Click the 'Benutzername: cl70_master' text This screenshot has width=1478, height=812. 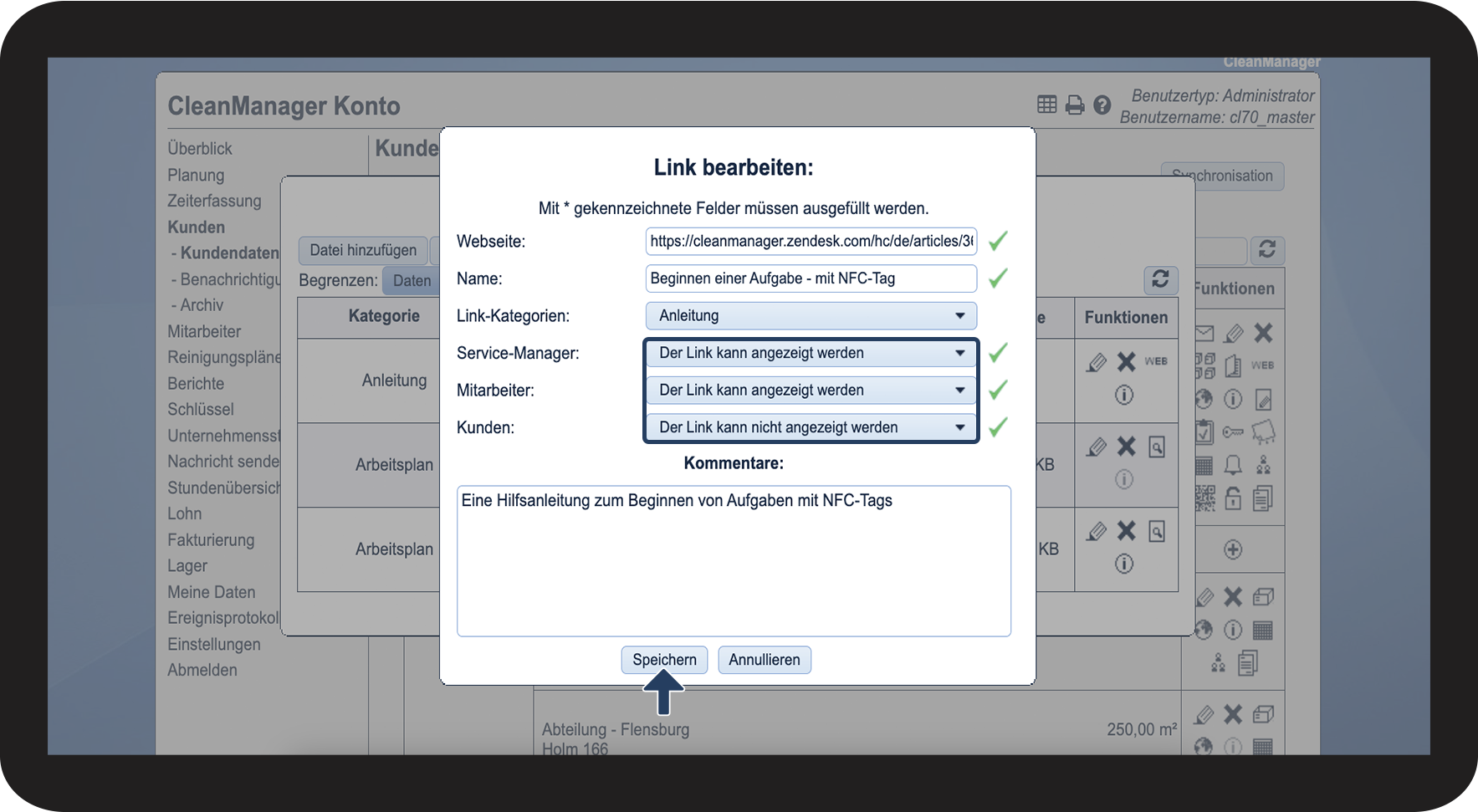click(1217, 117)
